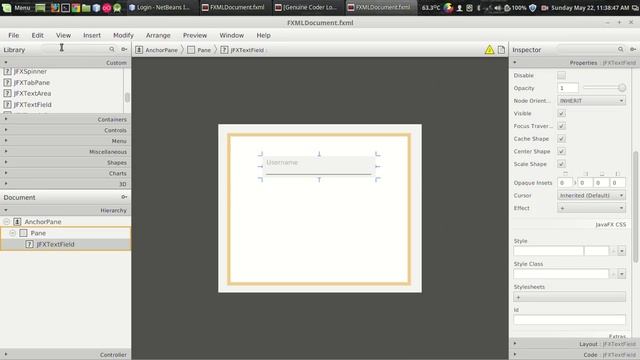The height and width of the screenshot is (360, 640).
Task: Click the JFXTextField hierarchy icon
Action: pos(29,244)
